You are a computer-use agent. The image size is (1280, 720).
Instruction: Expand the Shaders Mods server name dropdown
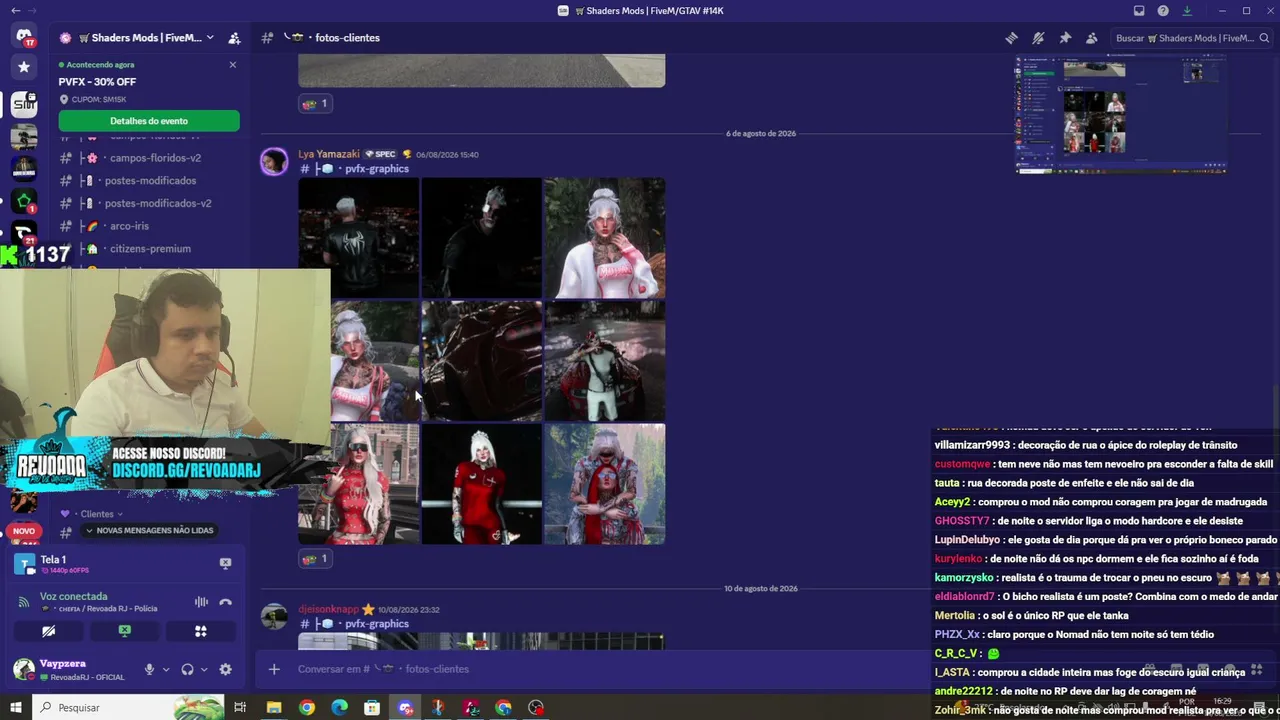point(210,38)
